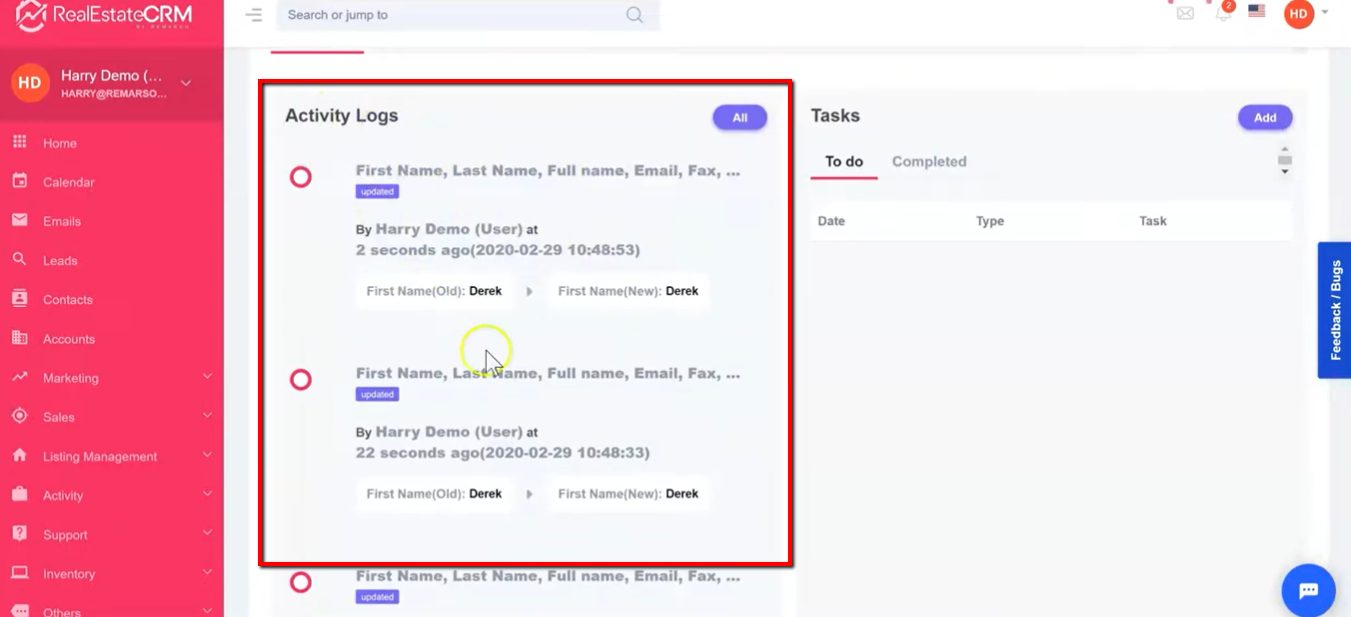The image size is (1351, 617).
Task: Toggle the sidebar collapse hamburger icon
Action: point(254,15)
